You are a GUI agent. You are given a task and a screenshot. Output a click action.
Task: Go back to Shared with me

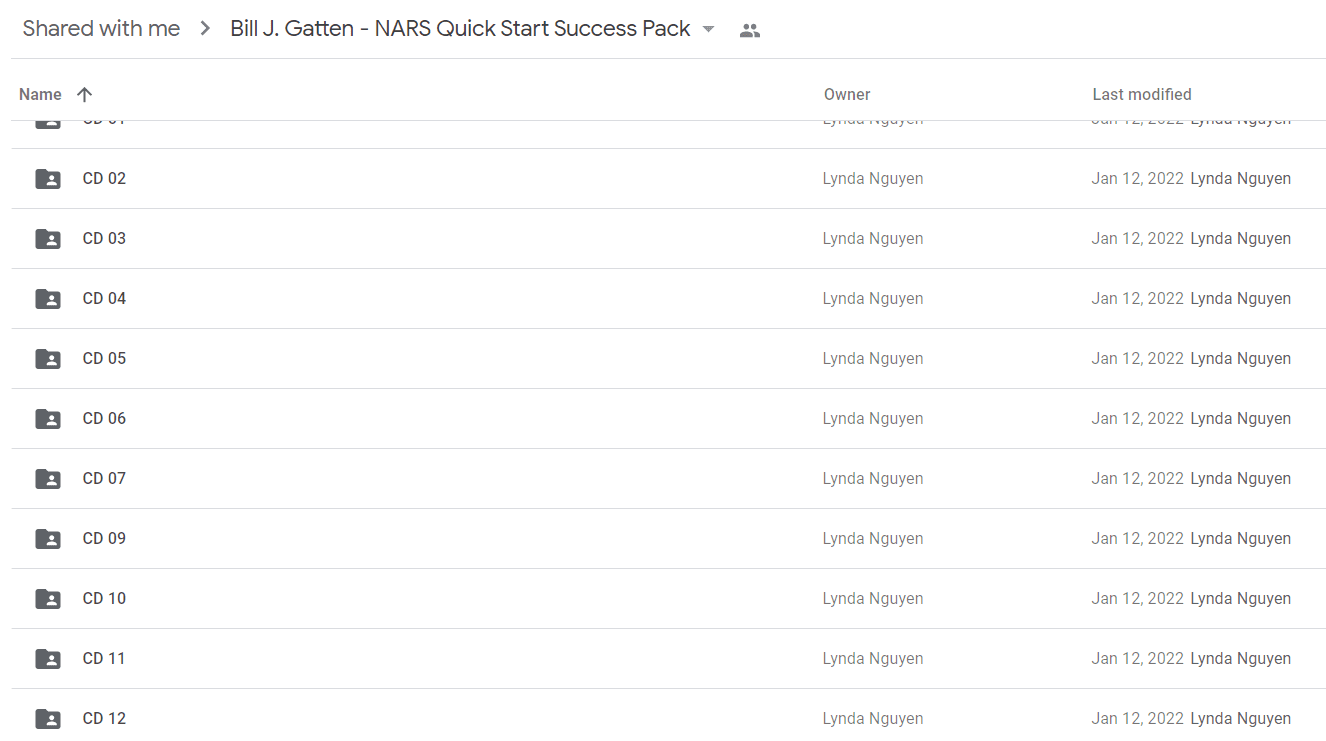click(x=101, y=29)
